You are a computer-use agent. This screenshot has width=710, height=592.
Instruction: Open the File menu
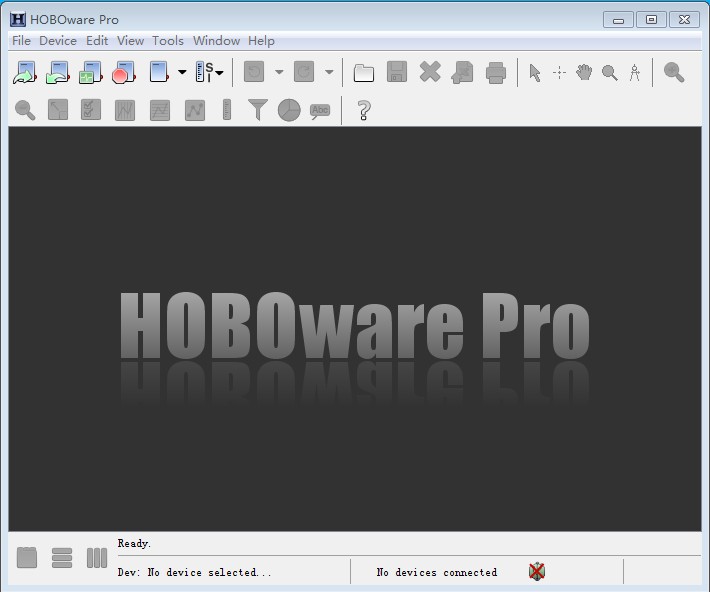(x=21, y=41)
